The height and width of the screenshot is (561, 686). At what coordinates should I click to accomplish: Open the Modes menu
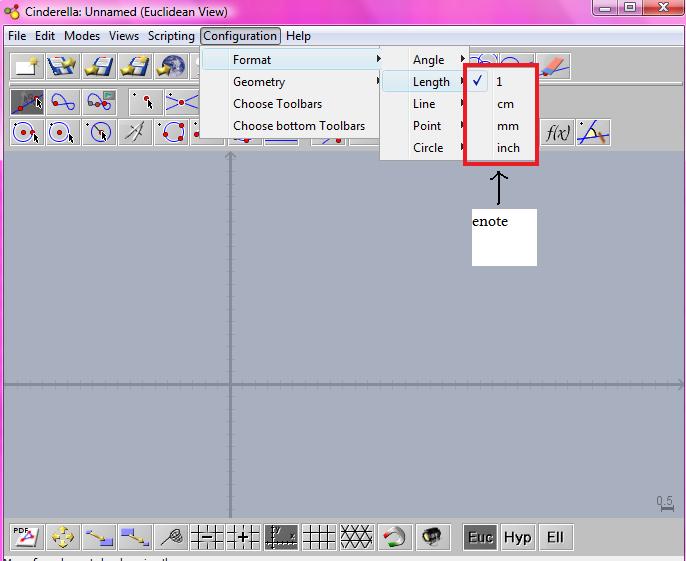(82, 36)
